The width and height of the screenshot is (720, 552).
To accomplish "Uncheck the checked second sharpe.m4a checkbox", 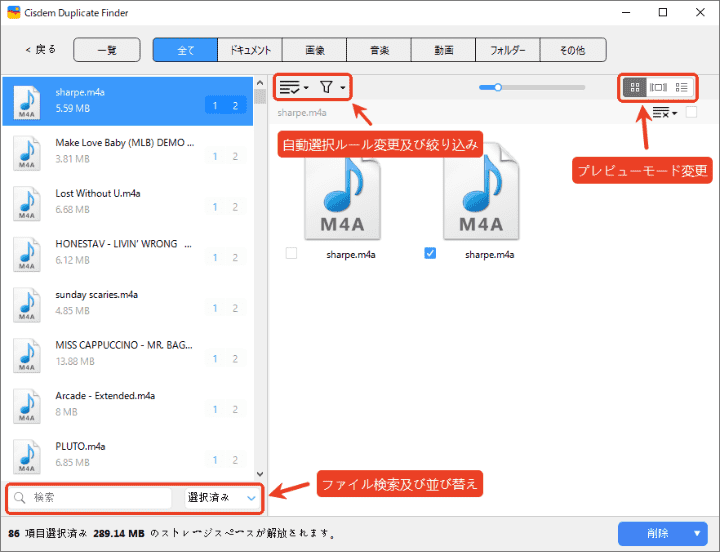I will (x=430, y=254).
